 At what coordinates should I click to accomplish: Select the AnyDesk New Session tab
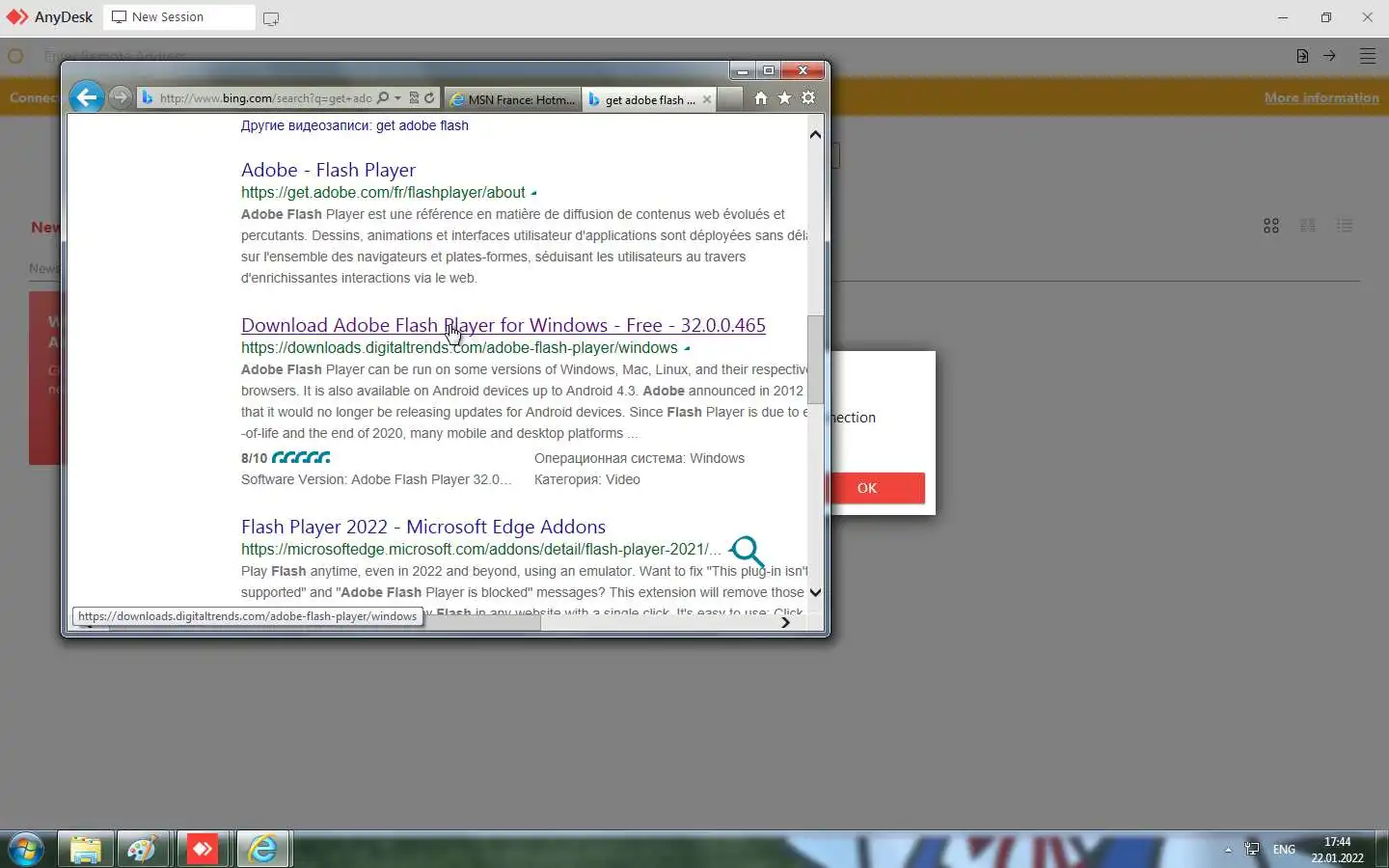179,17
